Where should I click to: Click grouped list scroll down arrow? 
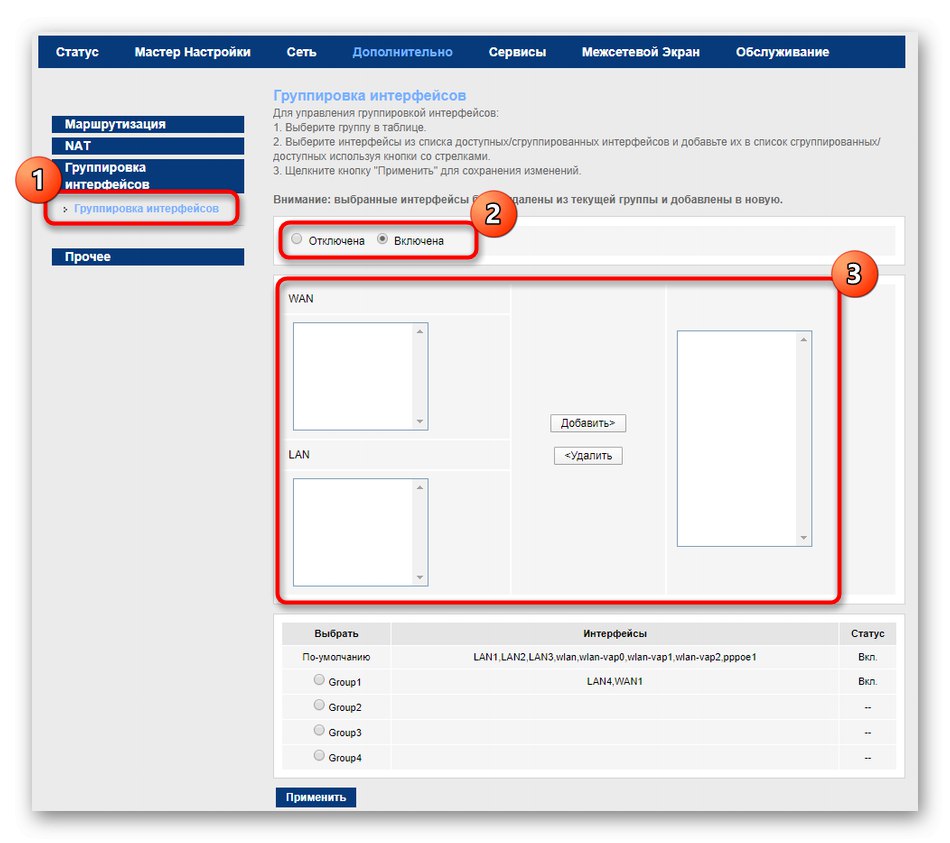(x=803, y=538)
